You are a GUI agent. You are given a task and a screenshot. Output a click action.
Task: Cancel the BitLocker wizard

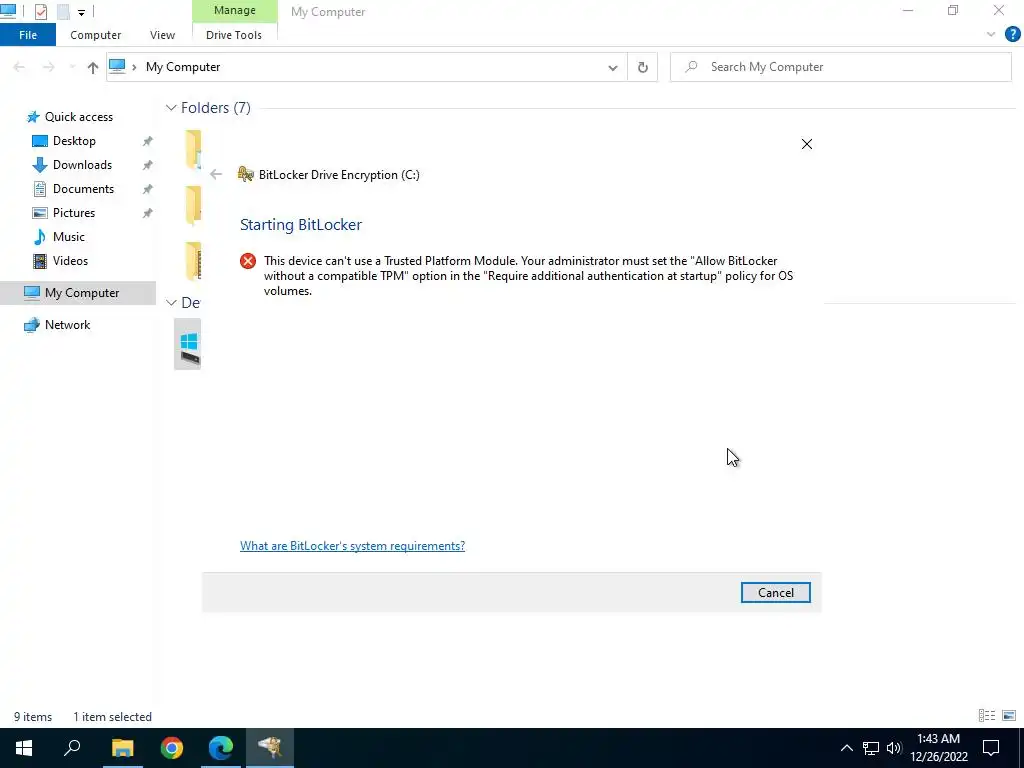tap(776, 592)
